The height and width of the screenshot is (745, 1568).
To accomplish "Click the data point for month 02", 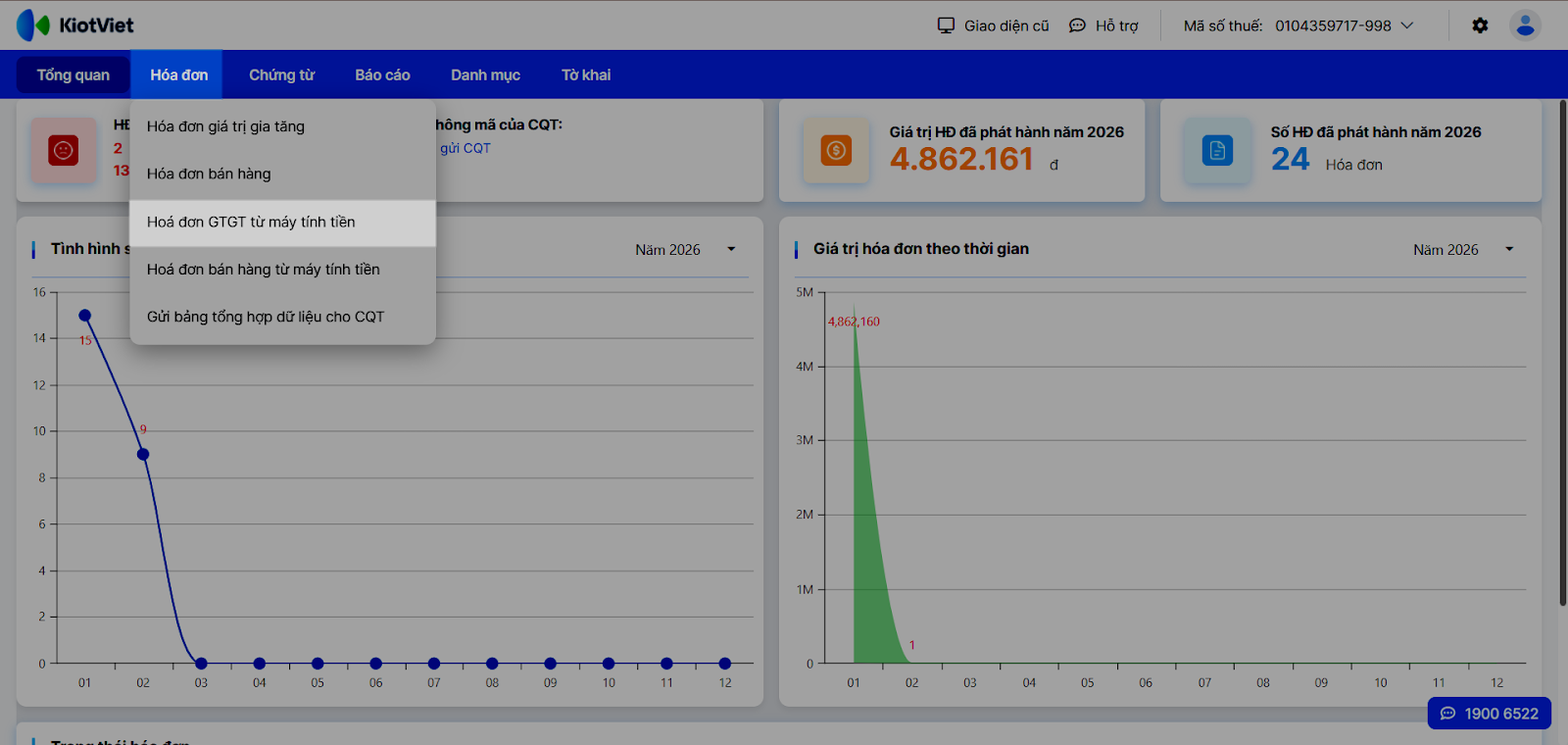I will [x=143, y=454].
